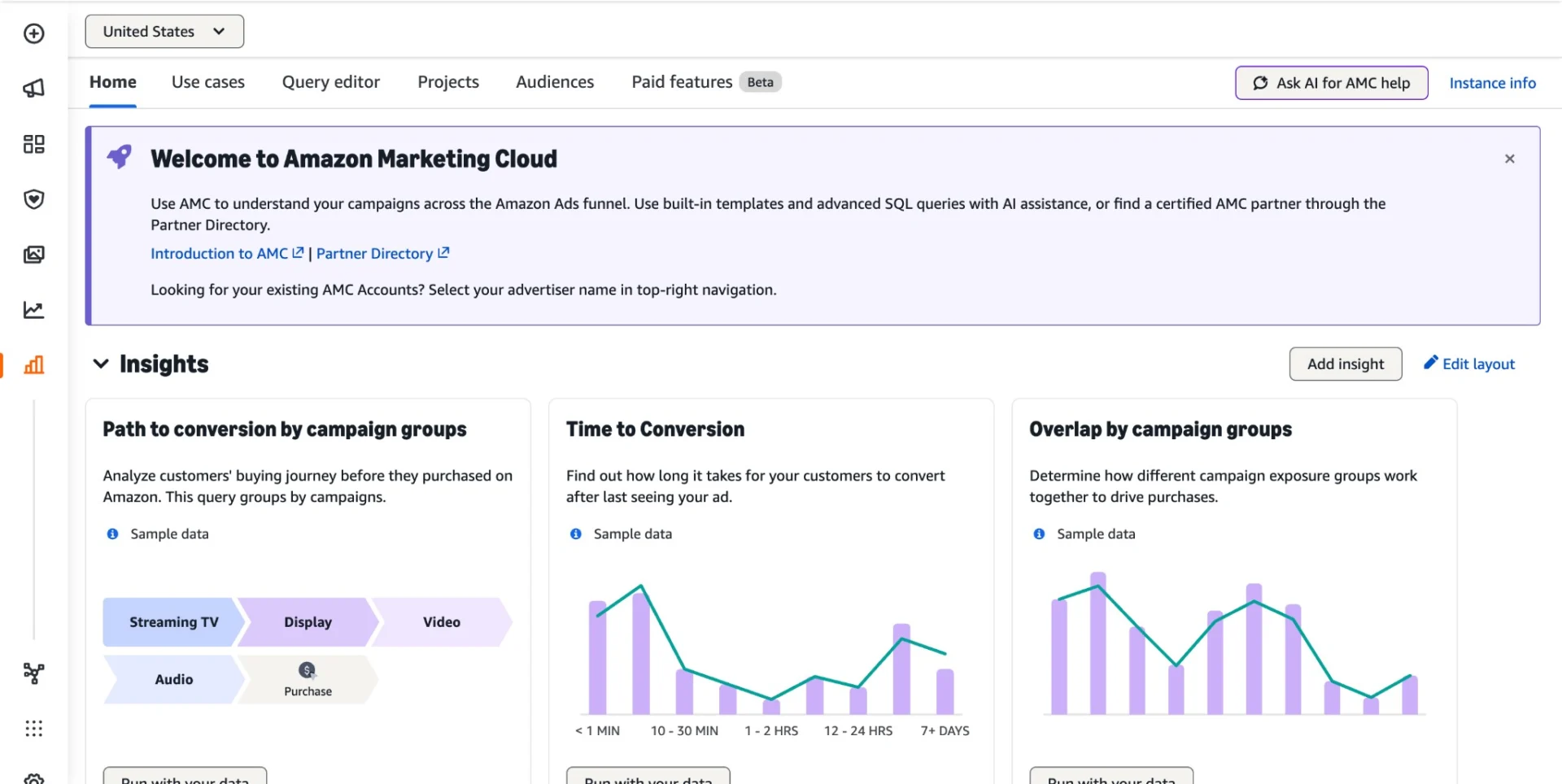Viewport: 1562px width, 784px height.
Task: Open the nine-dot apps grid icon
Action: [x=33, y=729]
